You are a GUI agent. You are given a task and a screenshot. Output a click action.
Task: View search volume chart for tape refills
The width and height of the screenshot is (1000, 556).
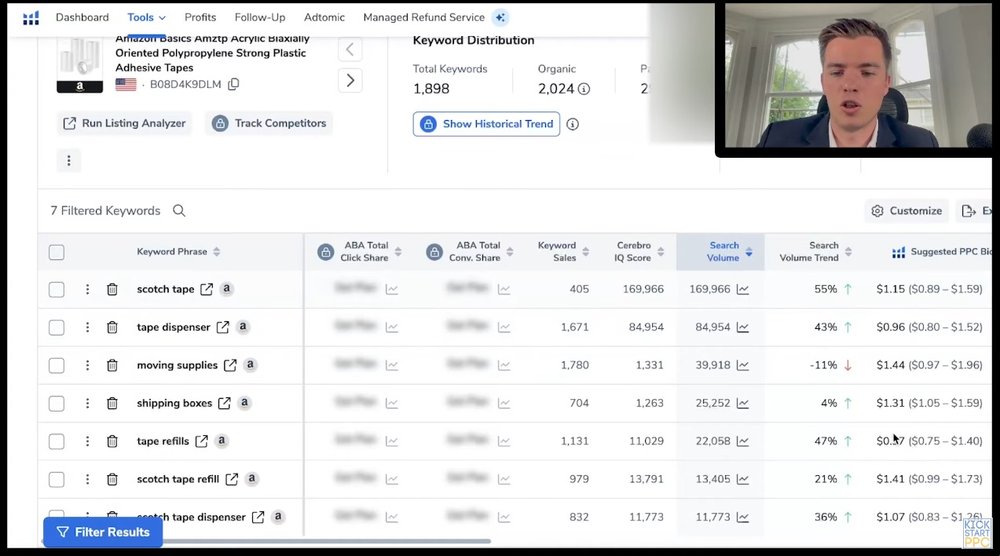742,441
